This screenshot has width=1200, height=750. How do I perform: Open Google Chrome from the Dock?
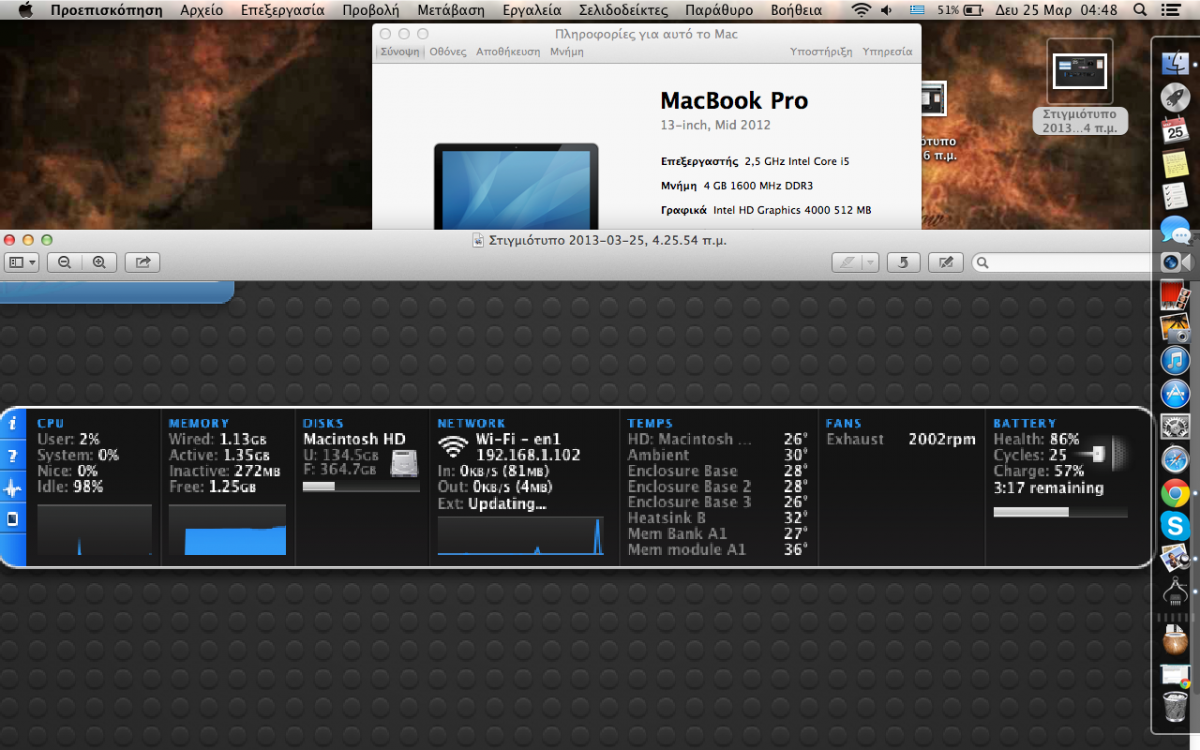1175,492
